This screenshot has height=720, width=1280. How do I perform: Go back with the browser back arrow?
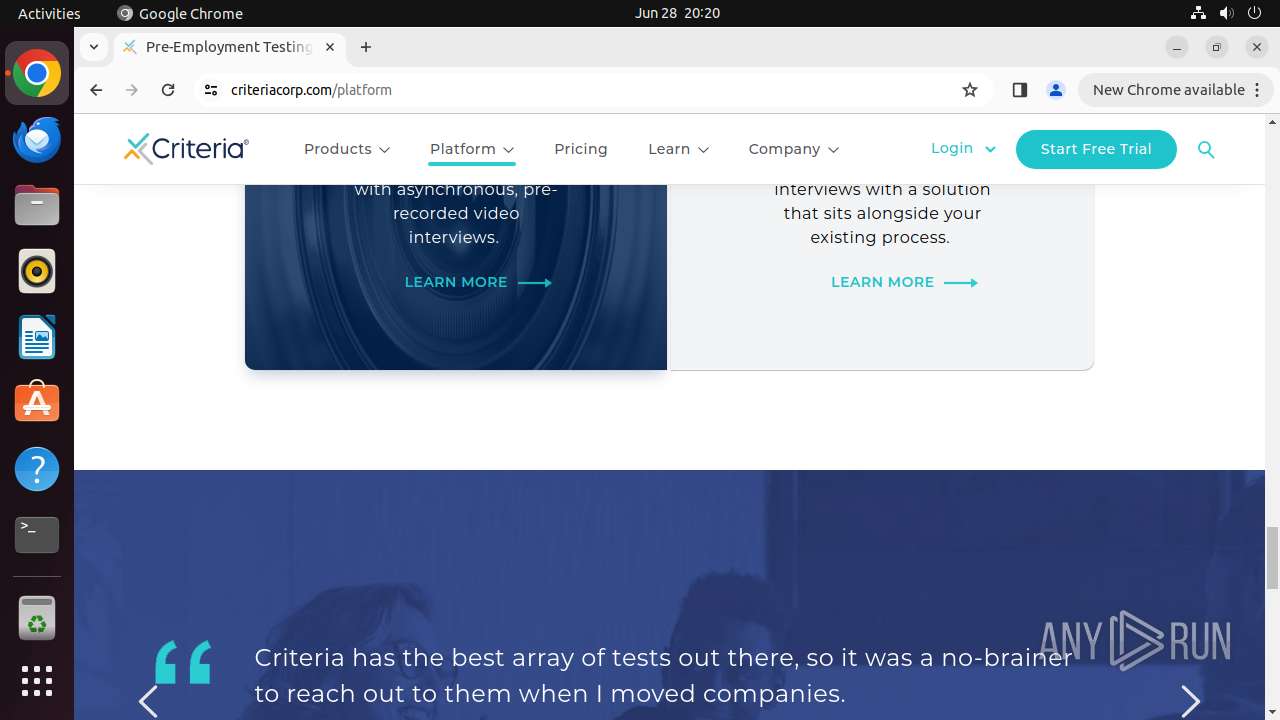coord(96,90)
